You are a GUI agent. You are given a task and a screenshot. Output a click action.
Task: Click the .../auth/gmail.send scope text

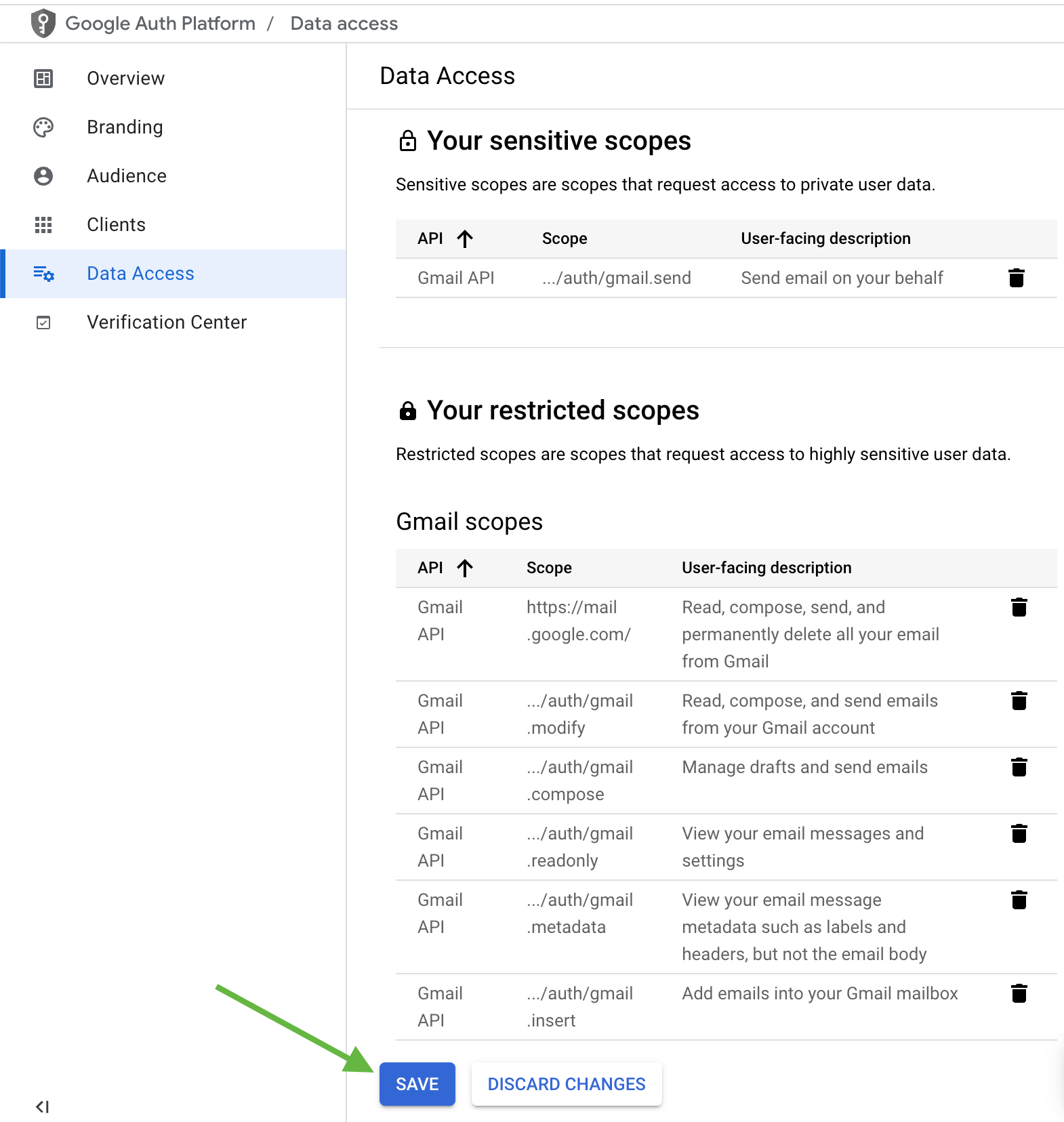pyautogui.click(x=617, y=278)
